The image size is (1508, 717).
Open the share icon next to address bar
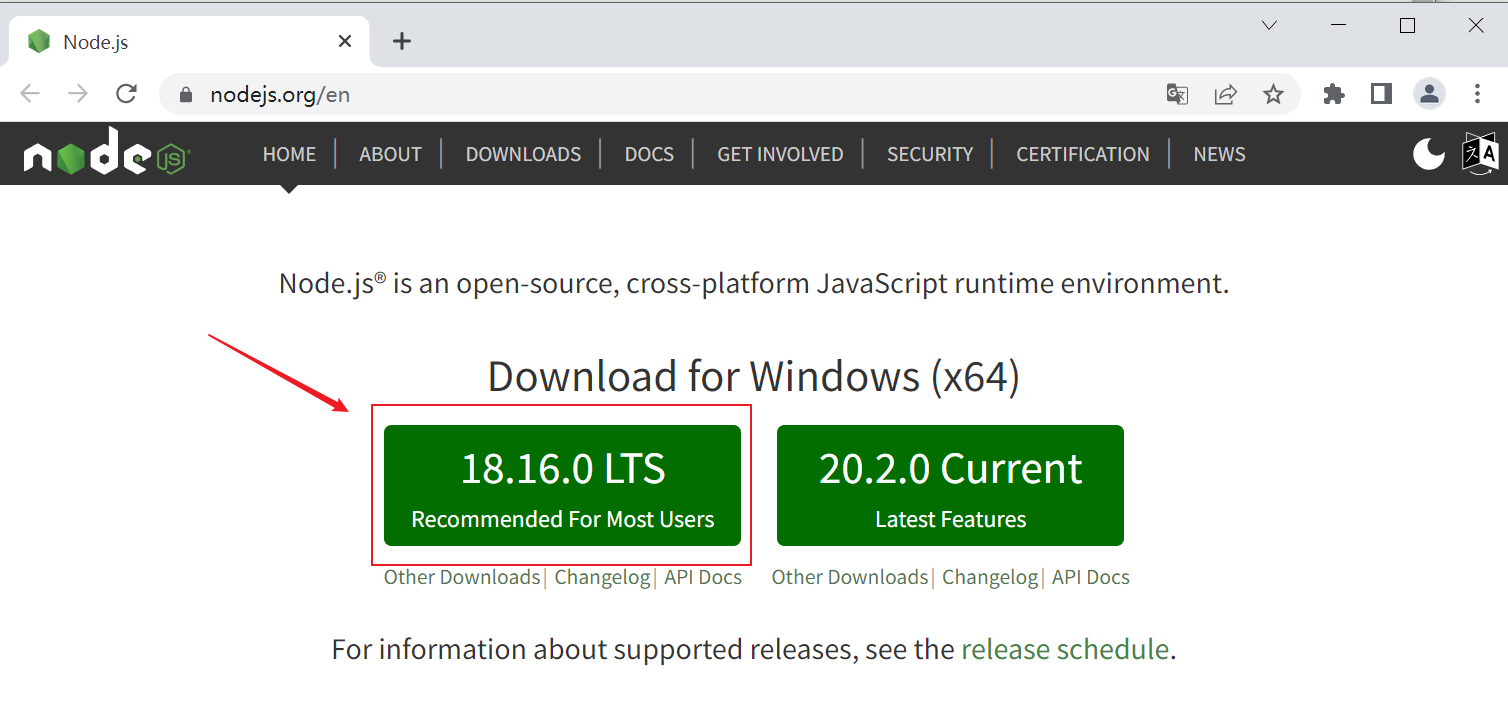1226,94
